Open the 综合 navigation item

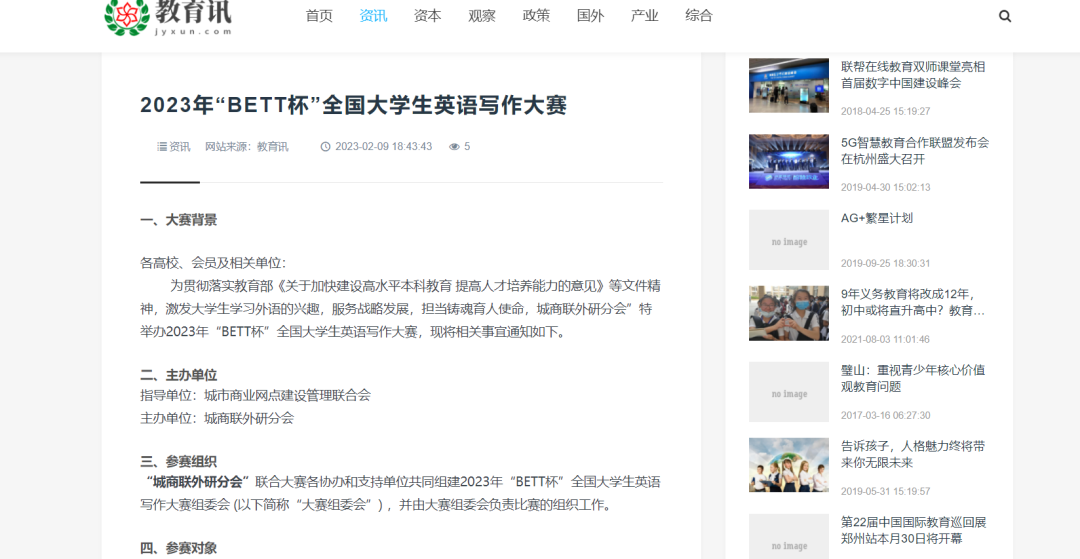[x=699, y=16]
